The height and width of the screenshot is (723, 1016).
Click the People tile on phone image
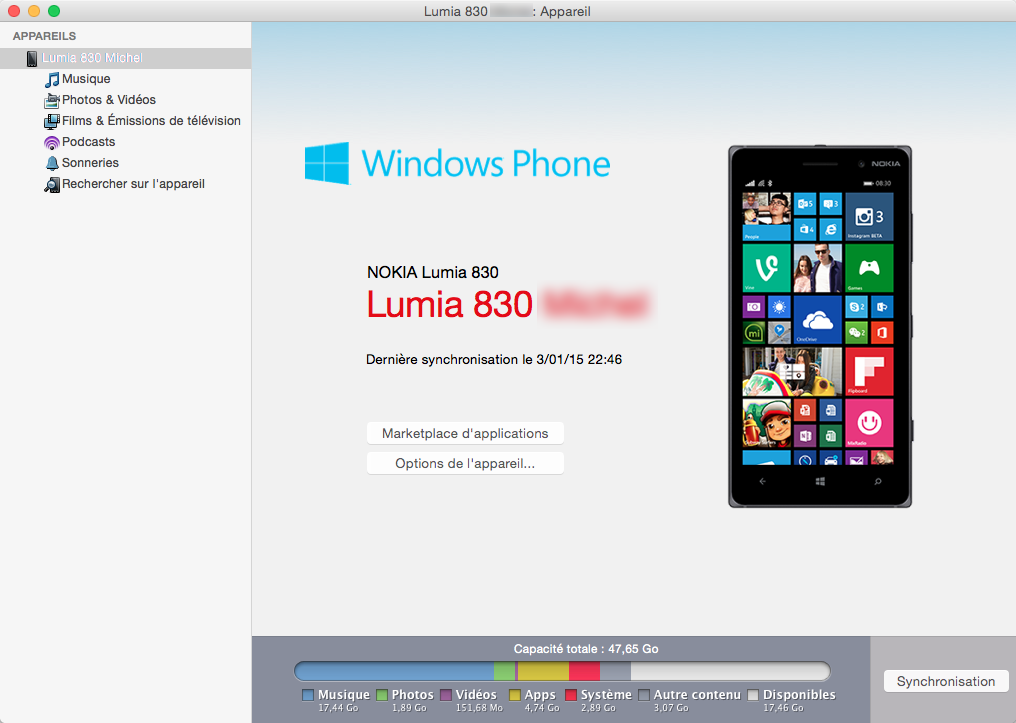pyautogui.click(x=767, y=216)
